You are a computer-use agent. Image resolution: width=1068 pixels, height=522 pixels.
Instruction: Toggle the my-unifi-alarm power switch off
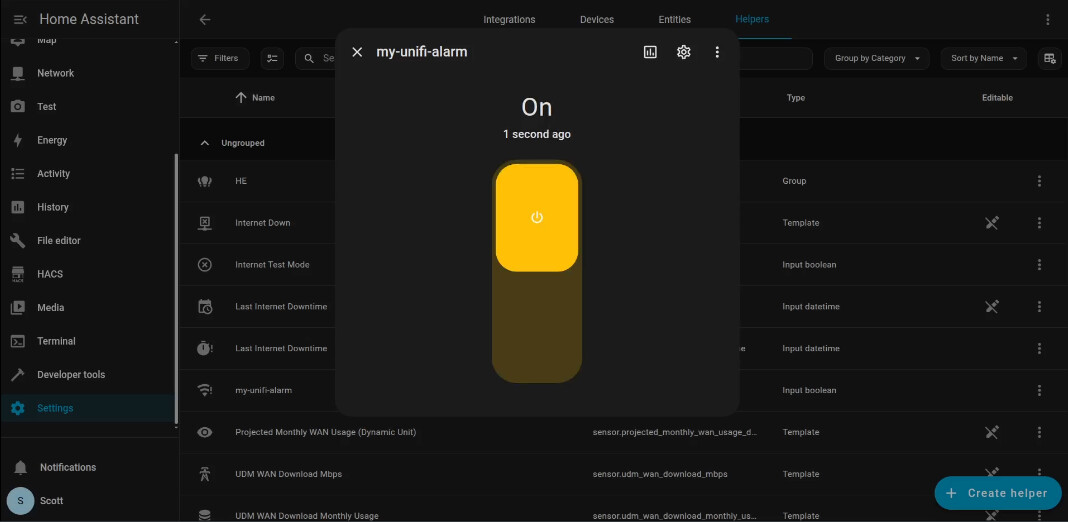point(537,218)
